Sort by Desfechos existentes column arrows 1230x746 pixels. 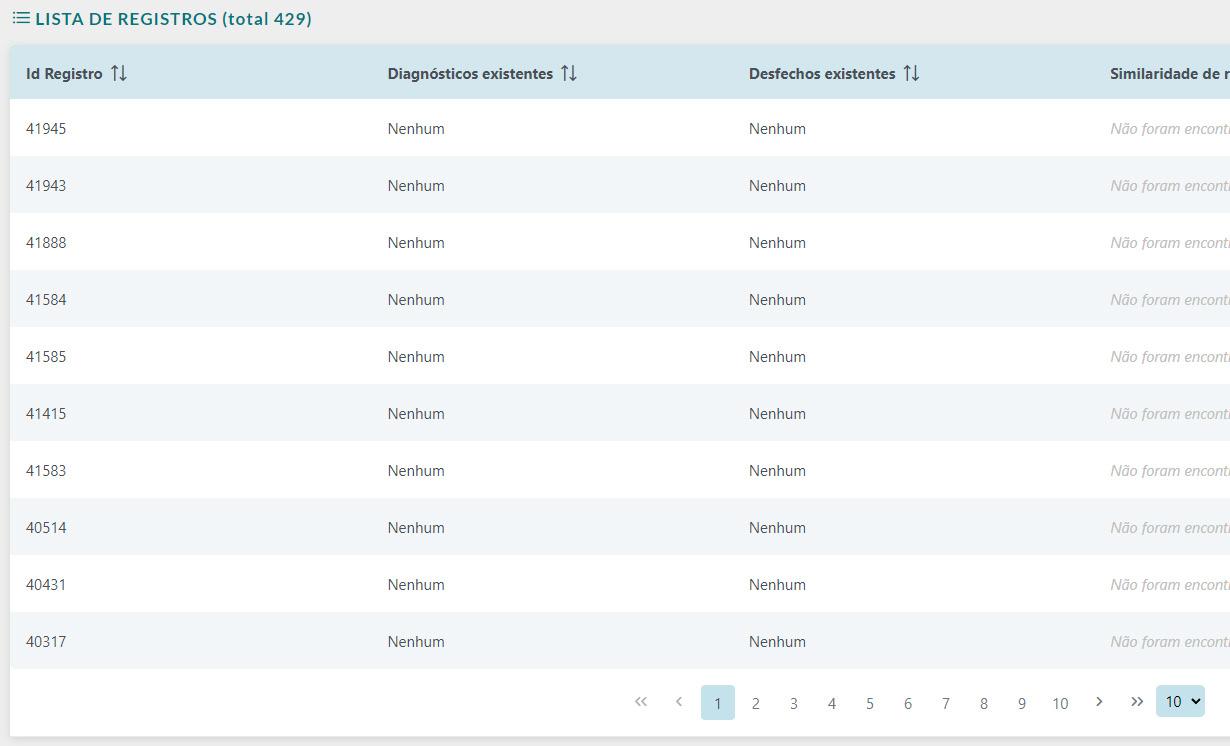tap(911, 73)
